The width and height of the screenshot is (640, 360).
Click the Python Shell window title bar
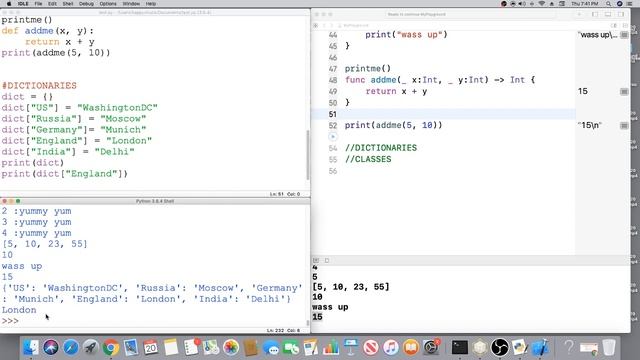pos(155,201)
